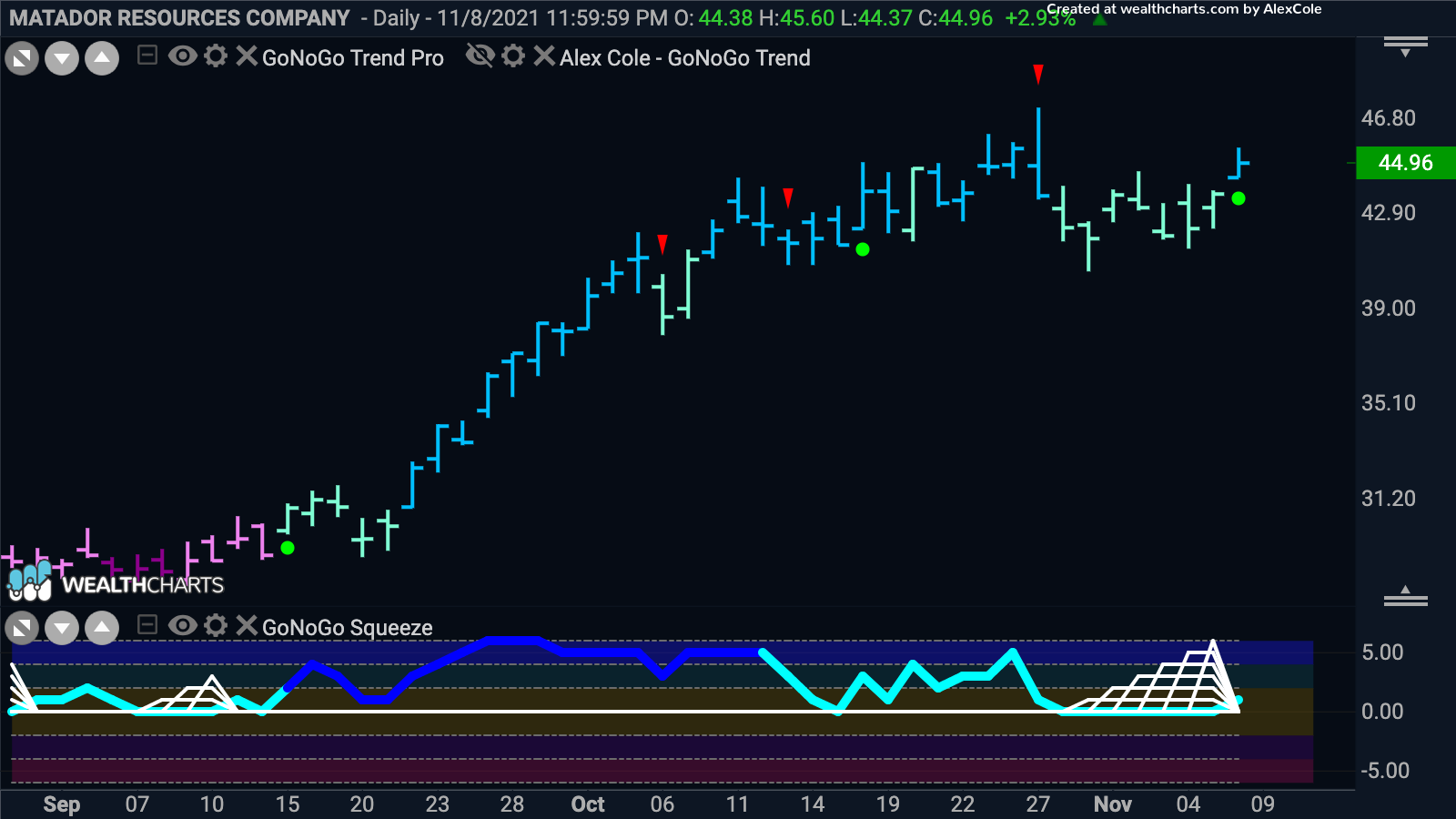Viewport: 1456px width, 819px height.
Task: Remove the GoNoGo Trend Pro indicator
Action: point(247,56)
